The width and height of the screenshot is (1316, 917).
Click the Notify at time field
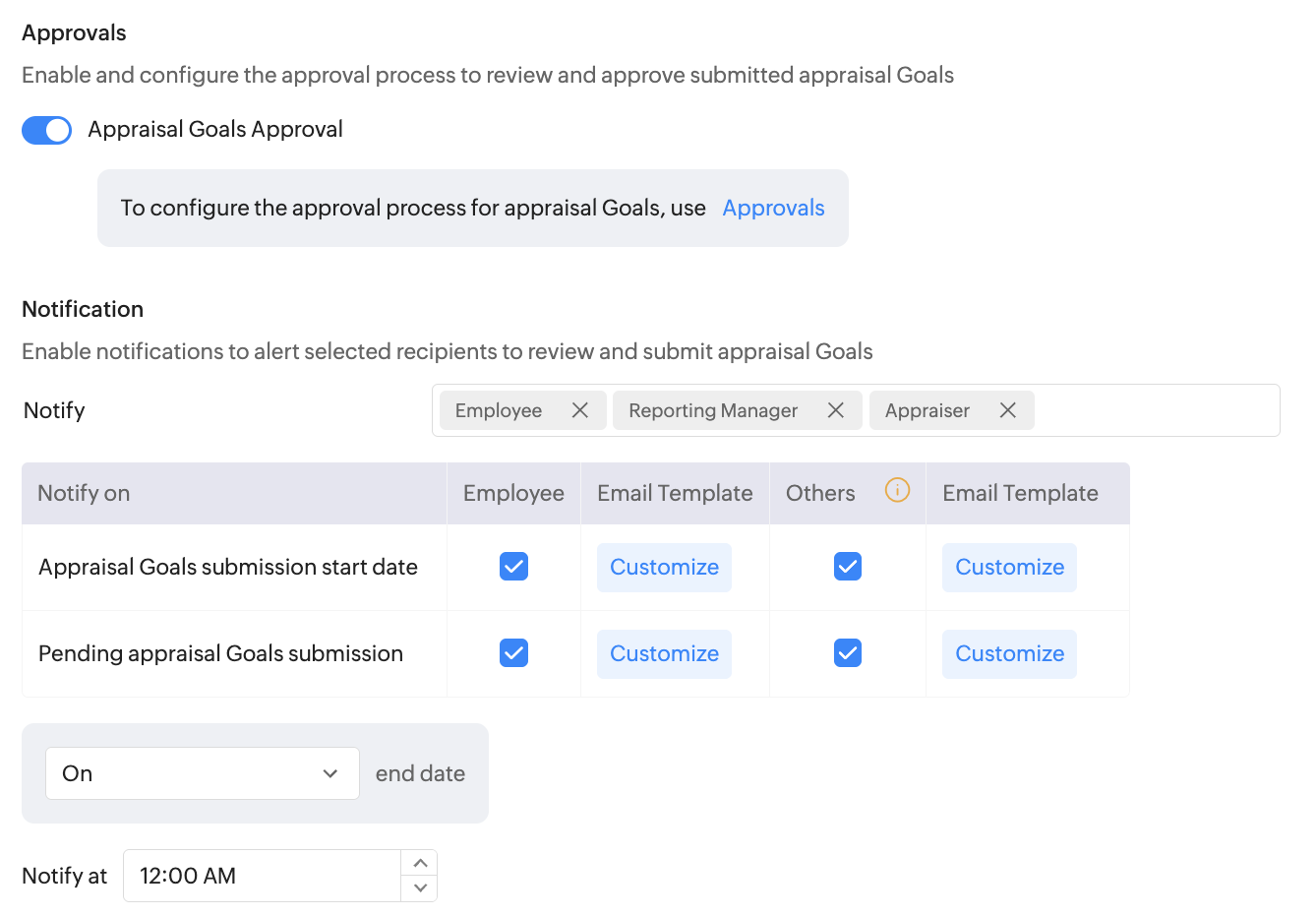(262, 876)
